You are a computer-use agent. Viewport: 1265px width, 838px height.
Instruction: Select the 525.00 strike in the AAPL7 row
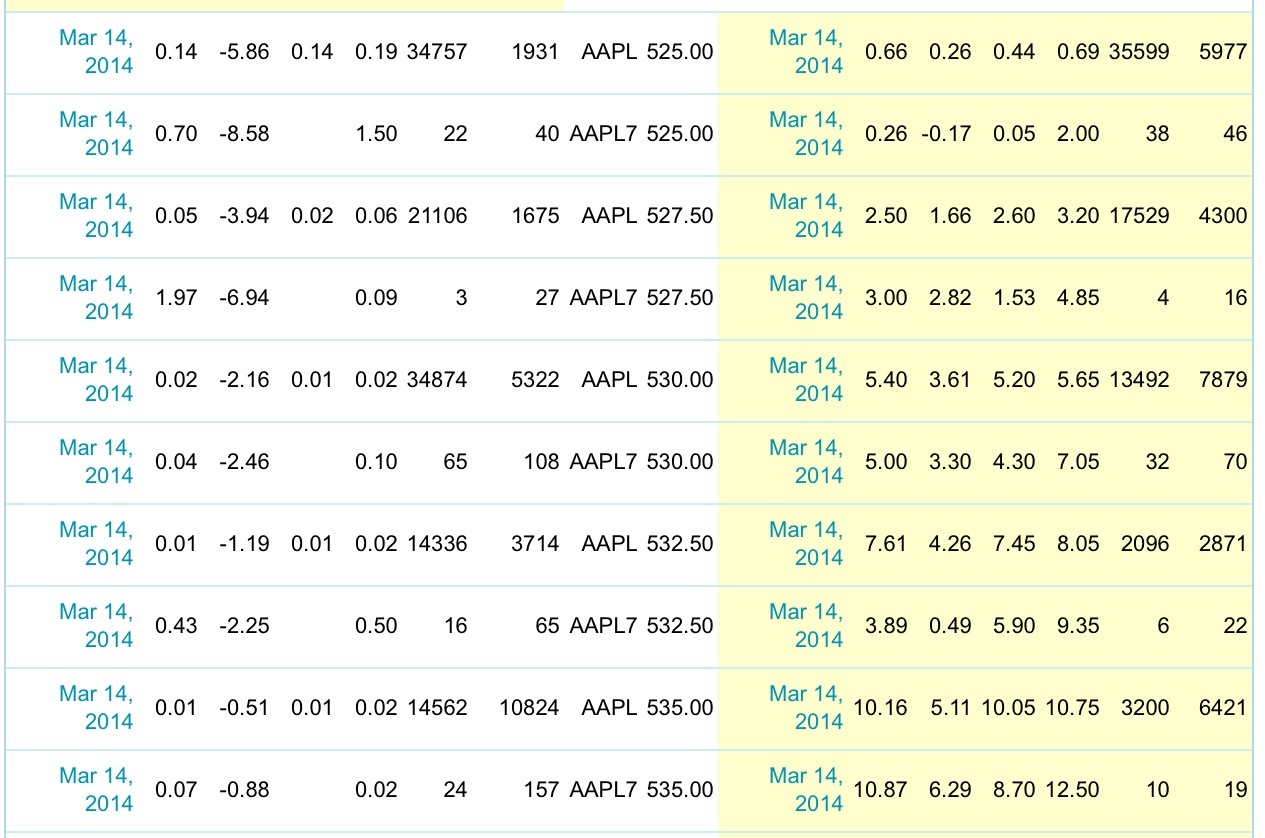(x=680, y=134)
